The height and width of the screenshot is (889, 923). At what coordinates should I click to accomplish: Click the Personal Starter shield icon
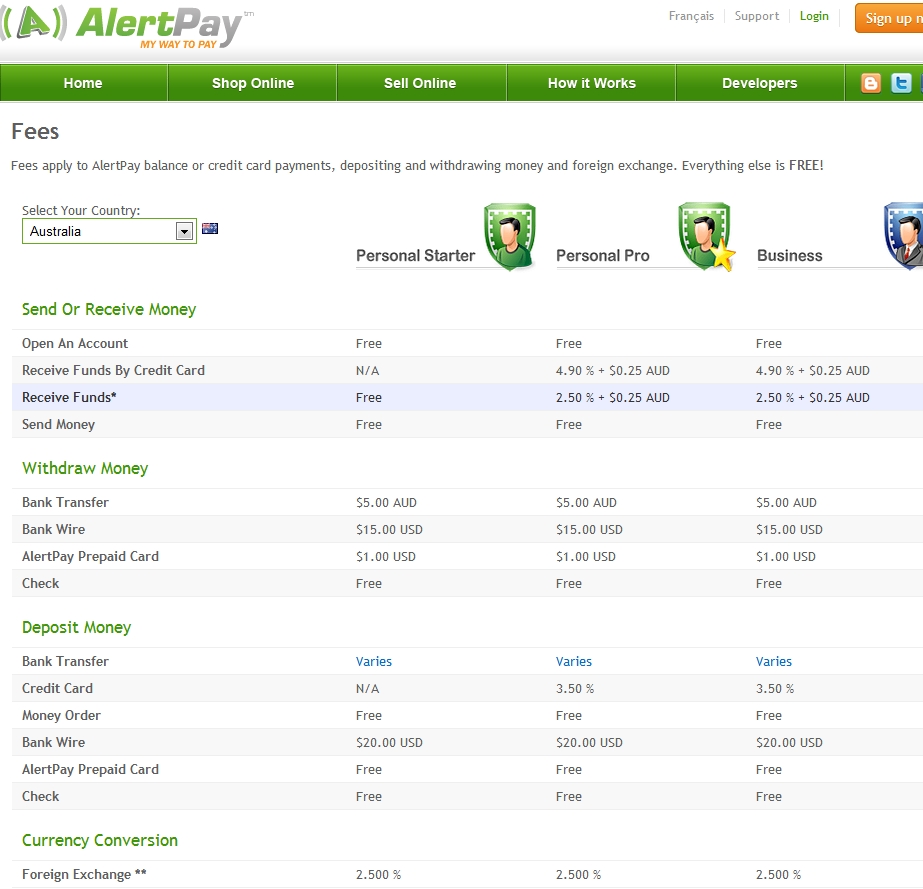pos(510,237)
